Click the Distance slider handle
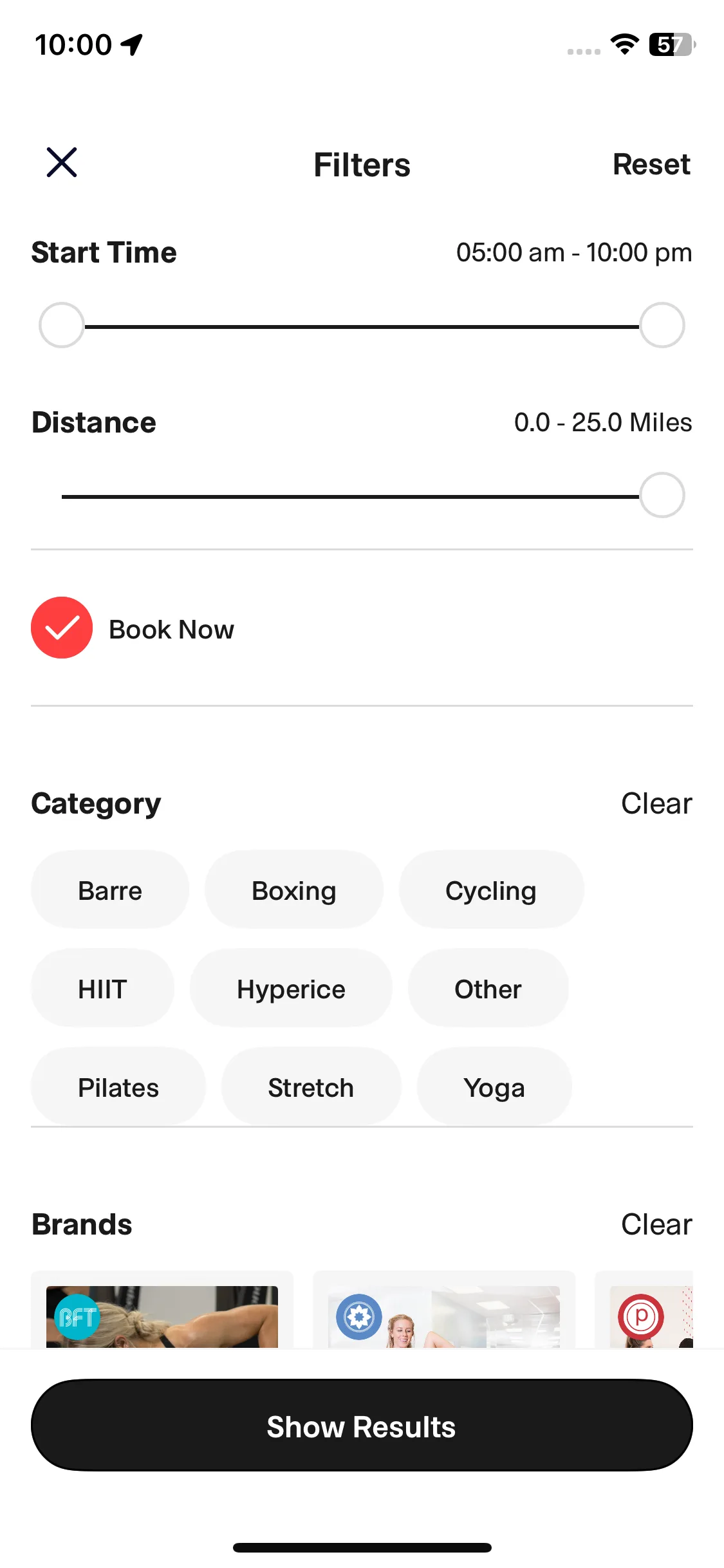724x1568 pixels. pyautogui.click(x=662, y=496)
